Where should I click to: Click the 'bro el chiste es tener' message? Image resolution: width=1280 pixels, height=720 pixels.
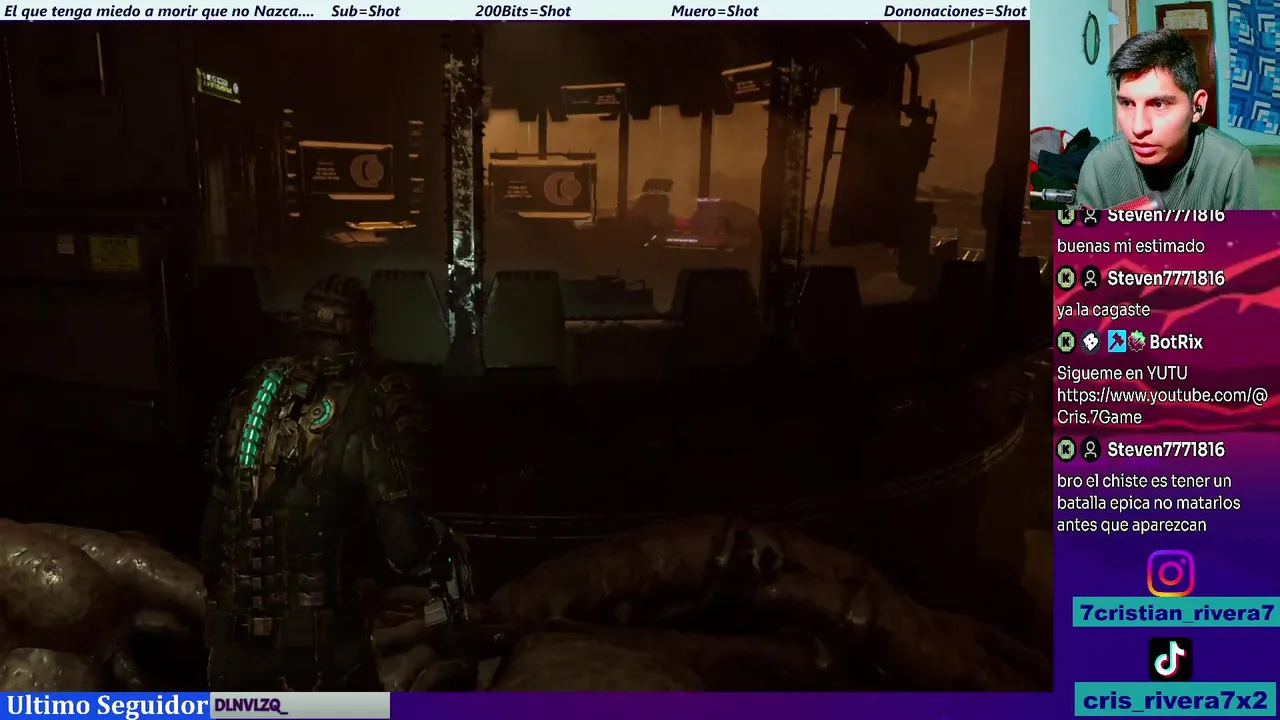click(1149, 503)
